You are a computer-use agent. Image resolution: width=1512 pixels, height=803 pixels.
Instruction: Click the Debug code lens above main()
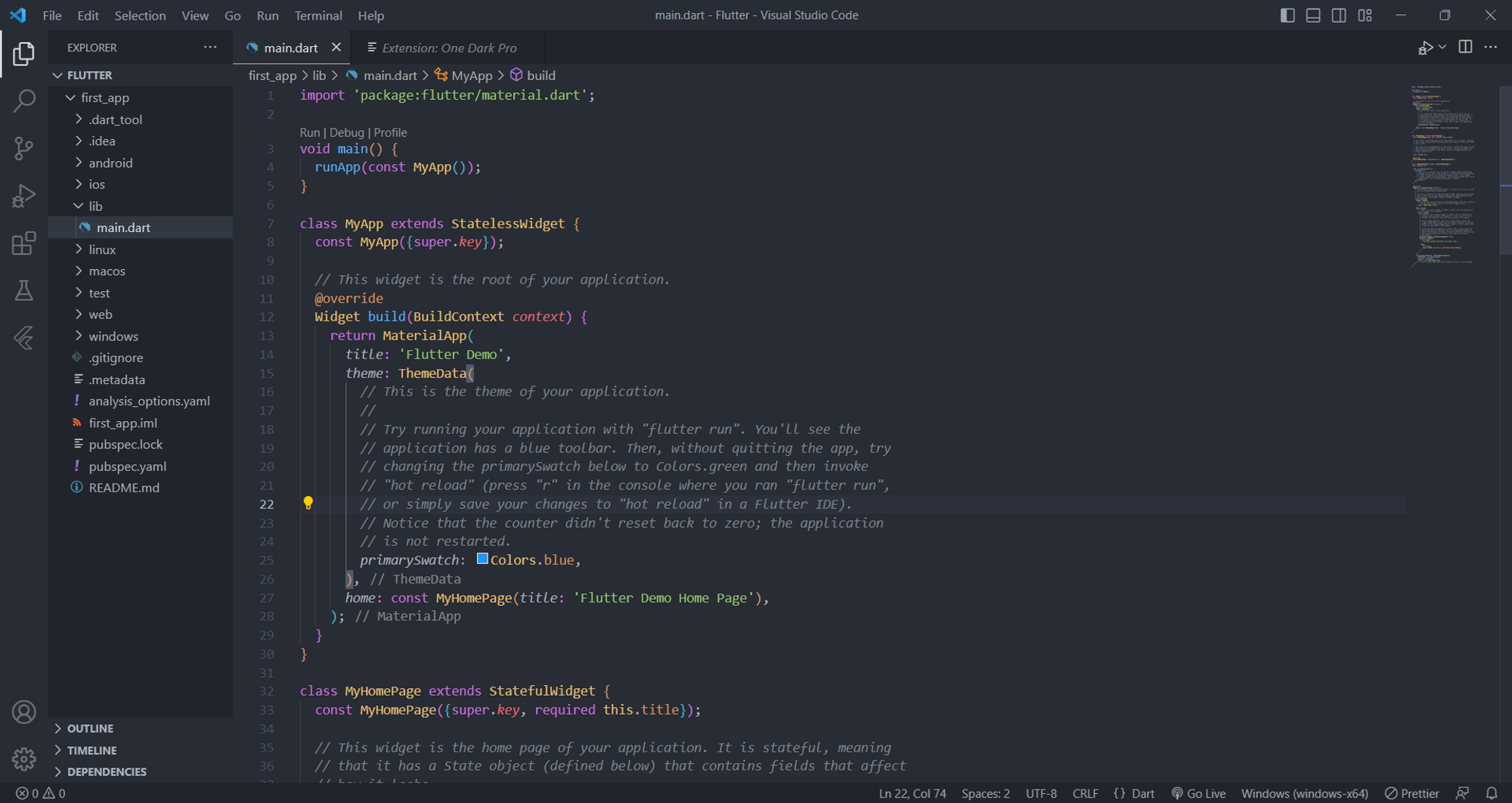[x=346, y=132]
